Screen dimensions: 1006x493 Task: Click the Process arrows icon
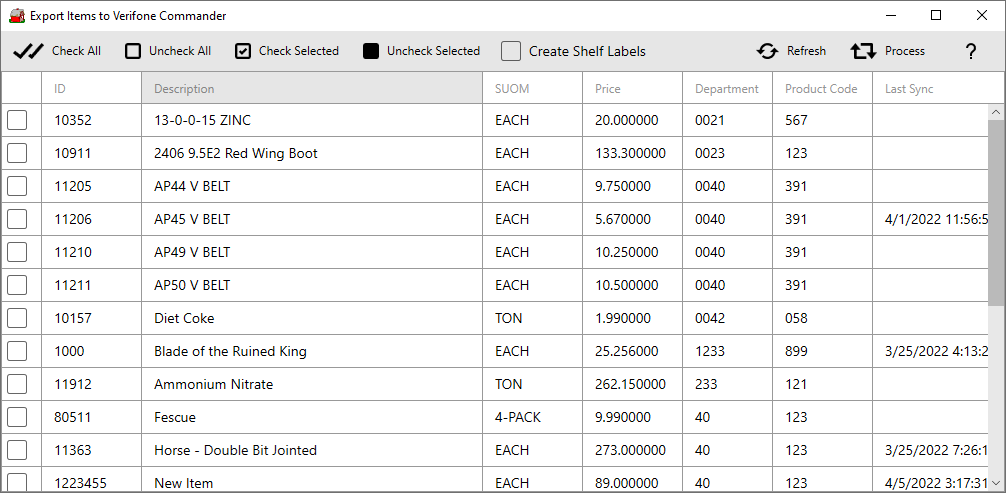tap(863, 51)
